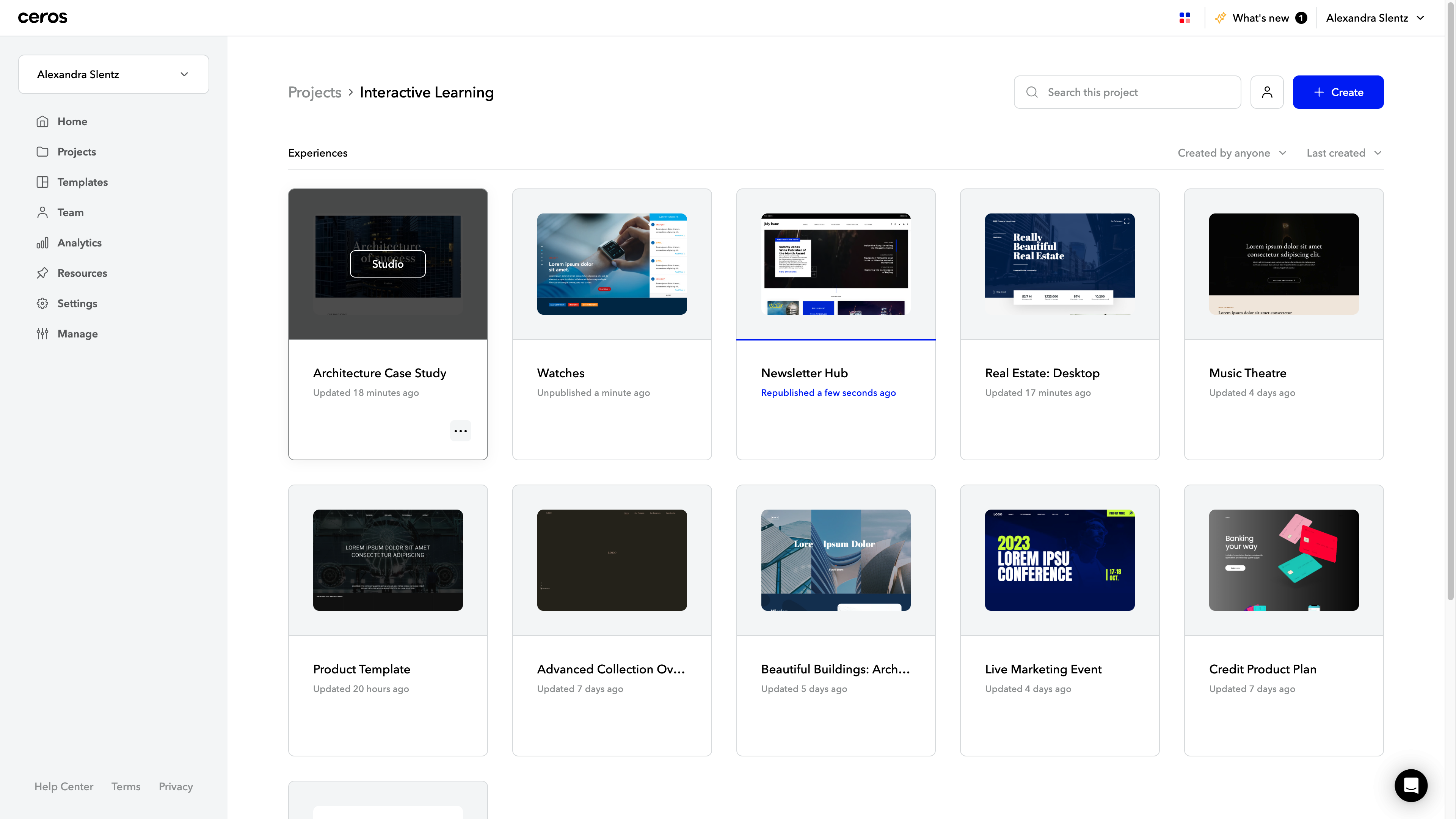
Task: Click the Credit Product Plan title
Action: click(x=1263, y=669)
